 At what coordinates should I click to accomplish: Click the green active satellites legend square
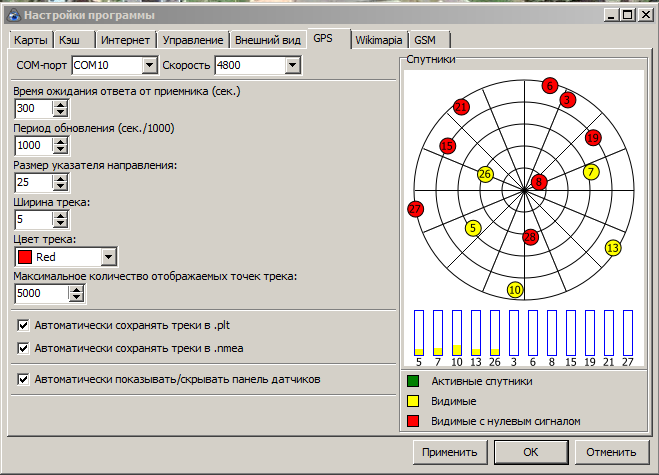coord(413,381)
